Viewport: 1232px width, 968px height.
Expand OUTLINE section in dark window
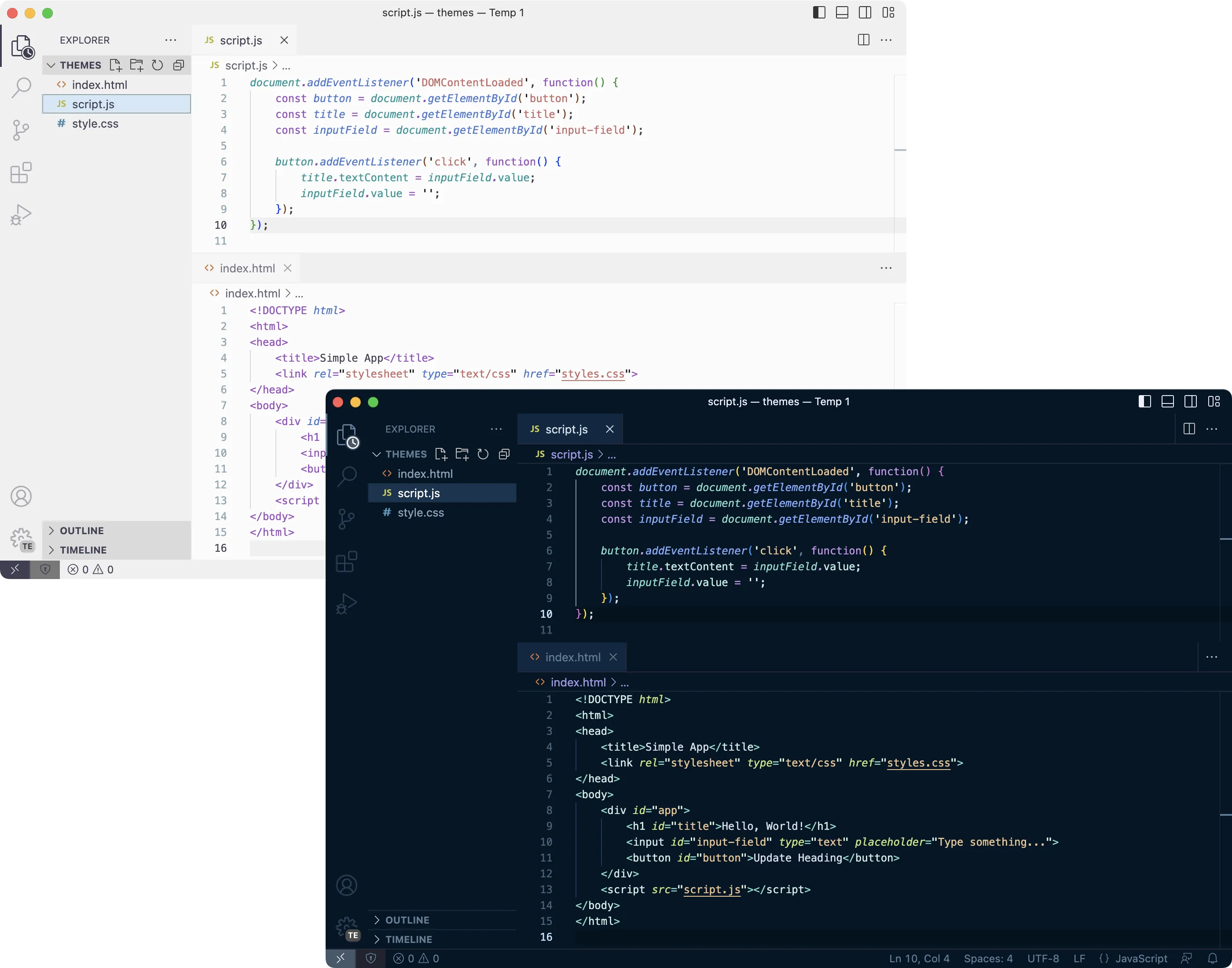(x=407, y=920)
